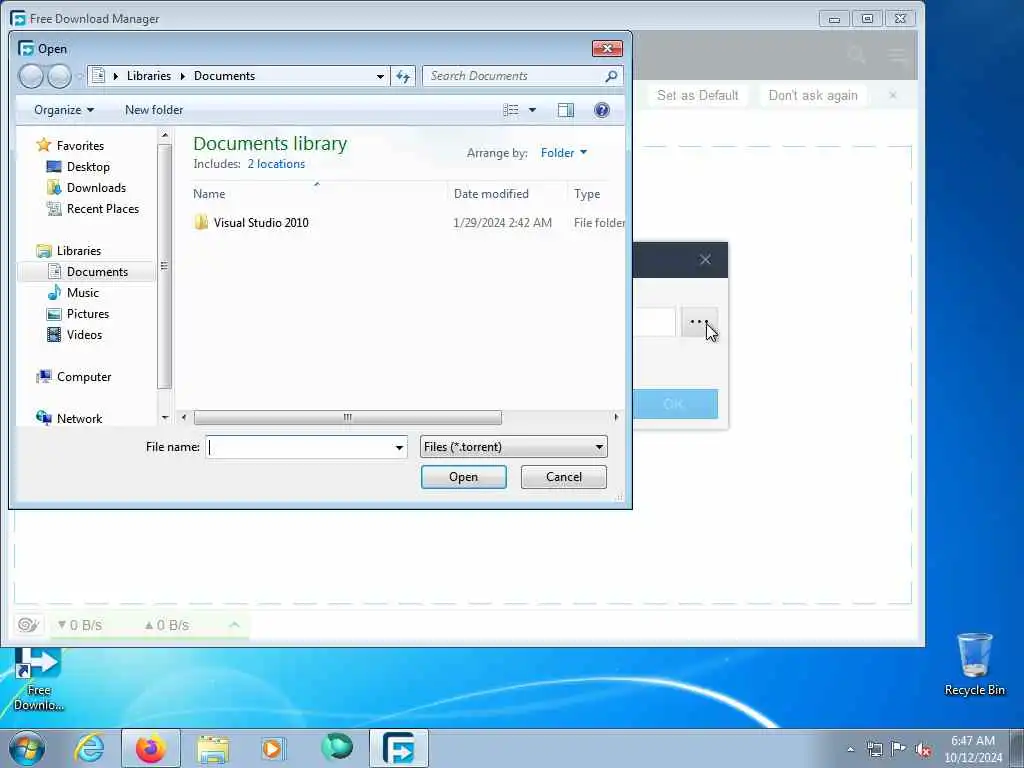Screen dimensions: 1024x768
Task: Open the Windows Start menu
Action: point(27,748)
